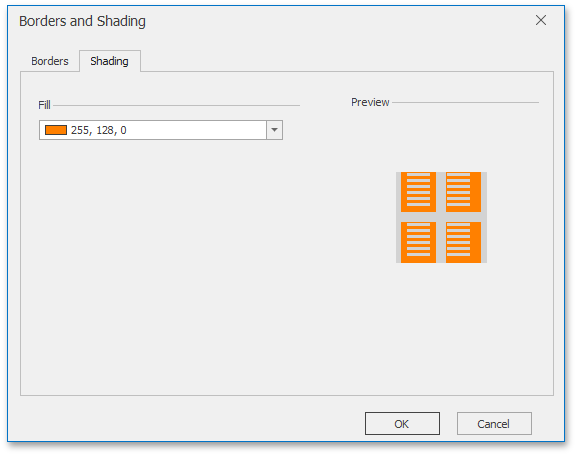Click the Borders and Shading title text

(x=82, y=21)
